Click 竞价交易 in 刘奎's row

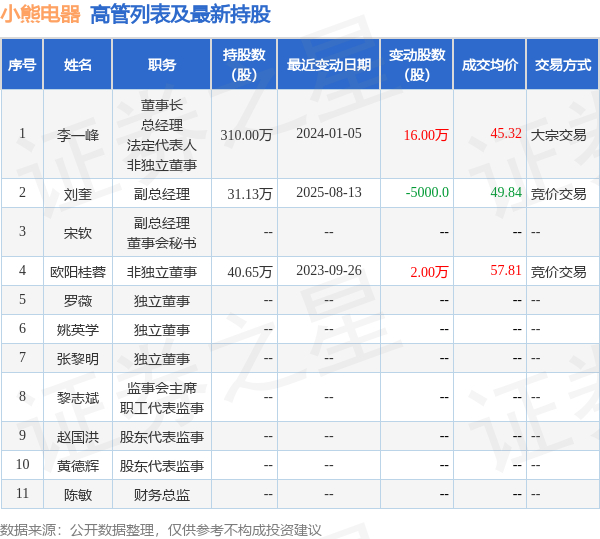coord(558,194)
